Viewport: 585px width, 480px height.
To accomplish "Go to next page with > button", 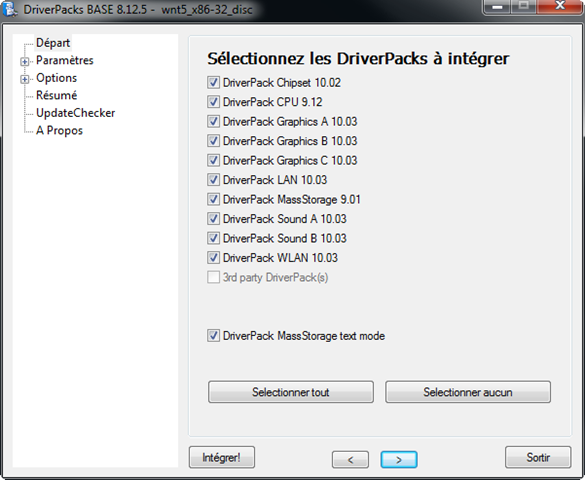I will click(399, 459).
